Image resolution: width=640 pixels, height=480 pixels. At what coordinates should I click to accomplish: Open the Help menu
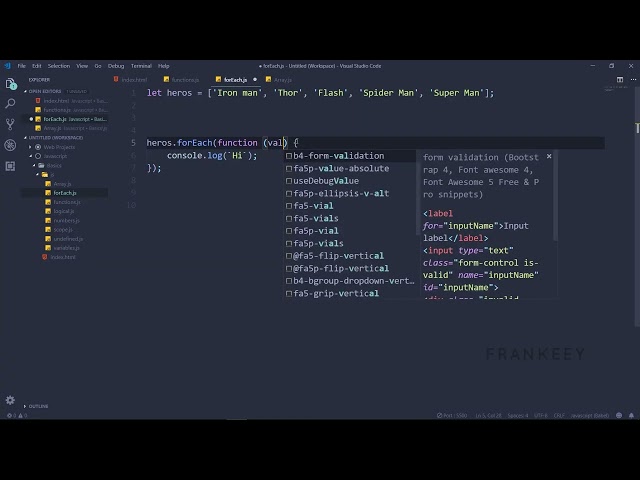click(x=164, y=66)
